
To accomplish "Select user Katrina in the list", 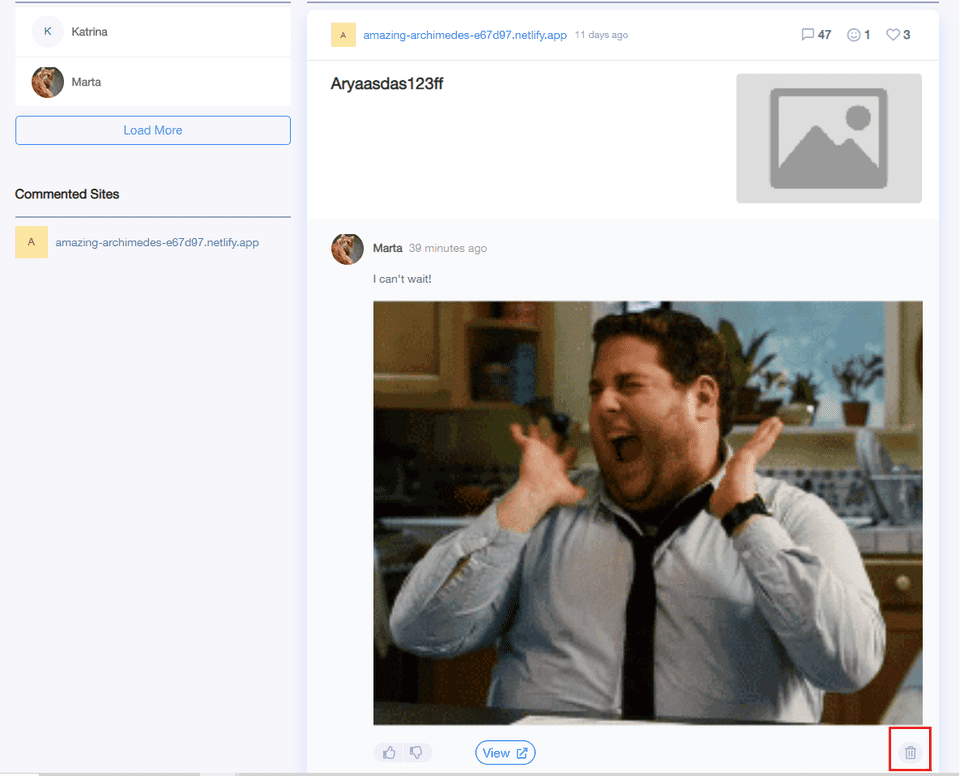I will tap(153, 31).
